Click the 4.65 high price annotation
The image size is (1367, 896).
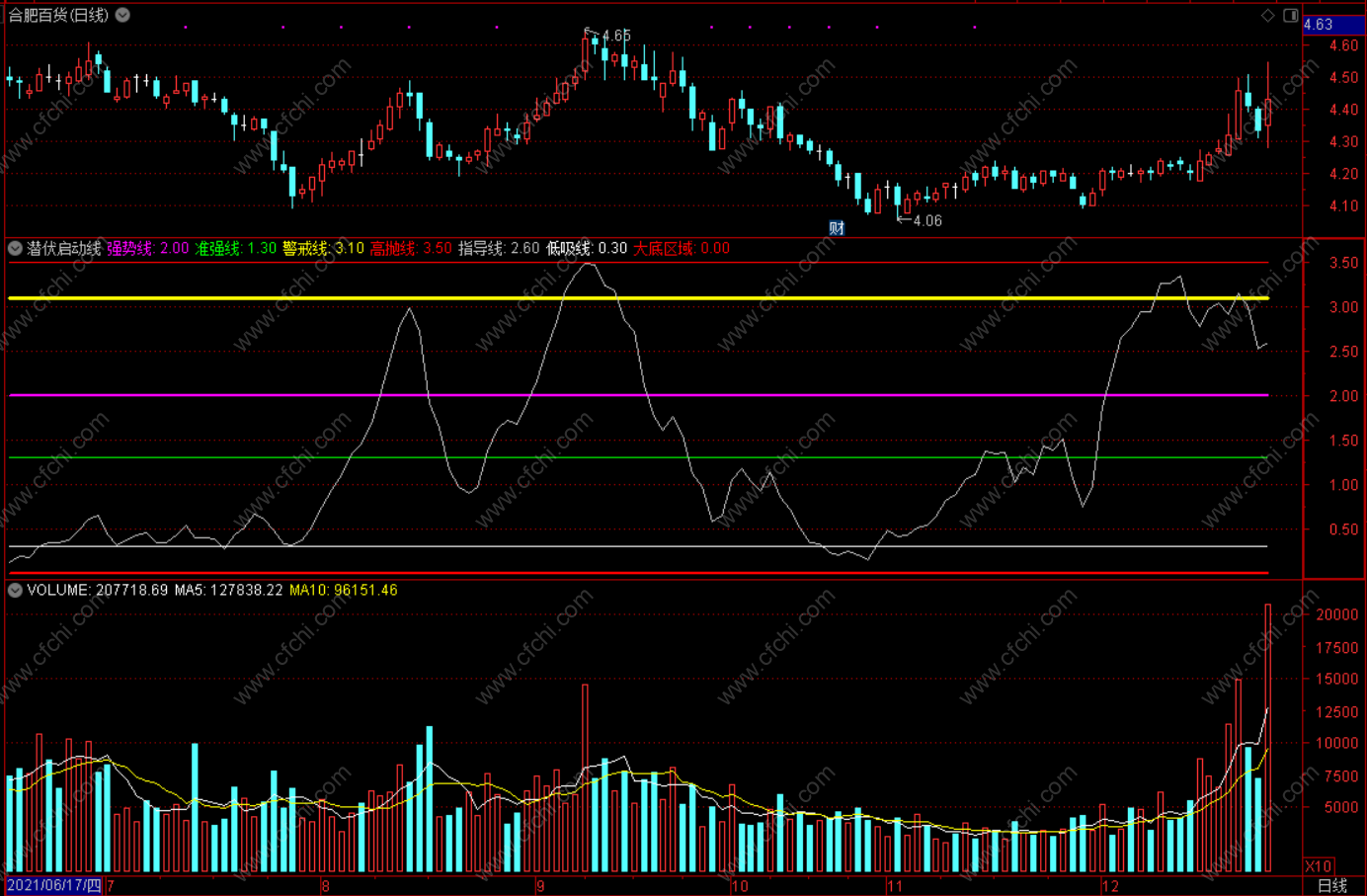pos(616,36)
